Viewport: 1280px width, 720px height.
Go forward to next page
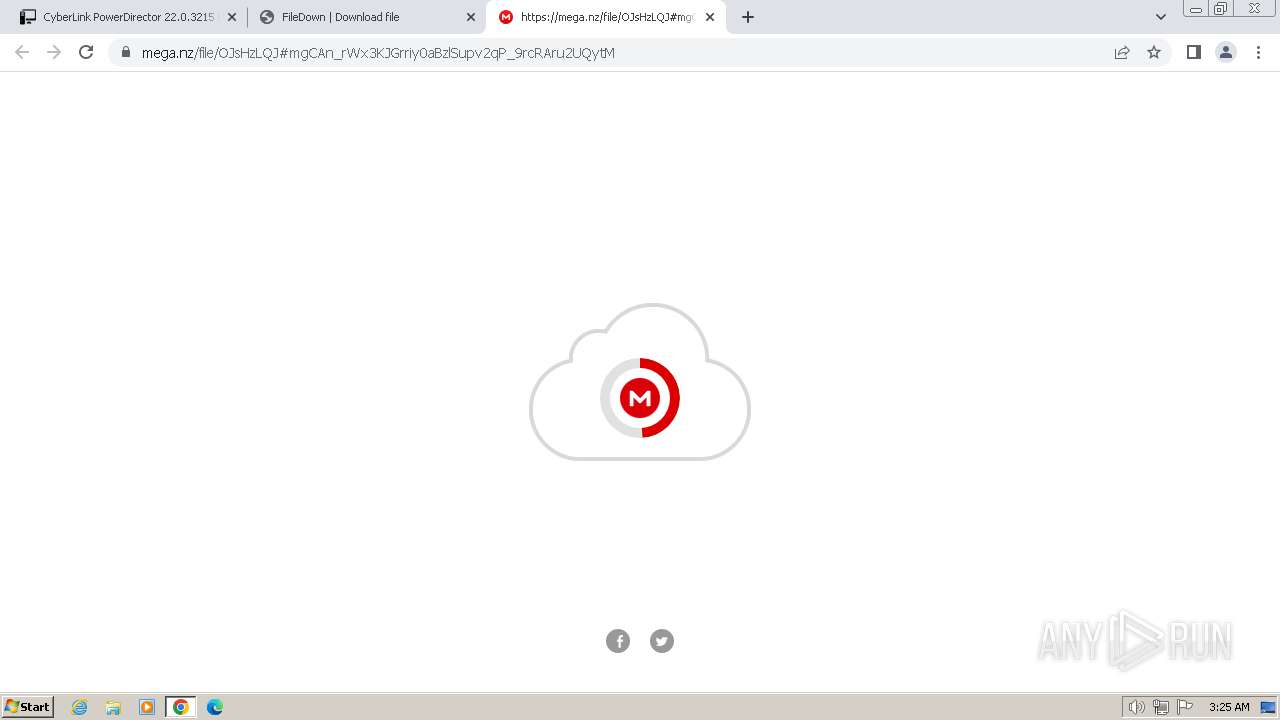coord(54,52)
